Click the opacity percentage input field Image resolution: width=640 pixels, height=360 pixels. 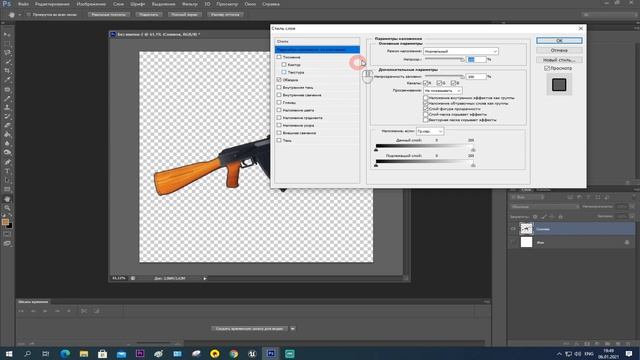click(476, 60)
